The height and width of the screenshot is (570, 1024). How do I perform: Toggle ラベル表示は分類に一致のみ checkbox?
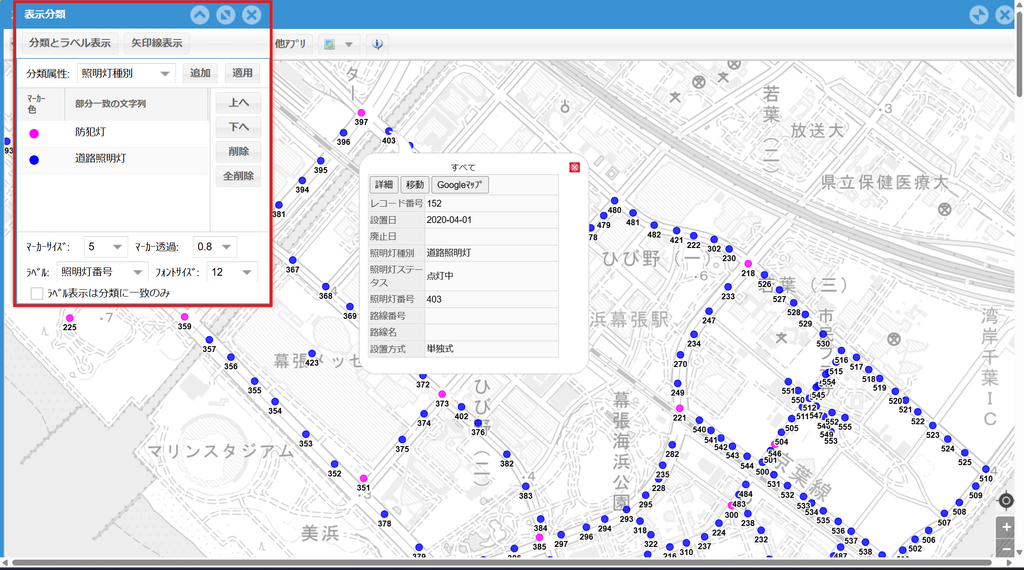click(37, 293)
